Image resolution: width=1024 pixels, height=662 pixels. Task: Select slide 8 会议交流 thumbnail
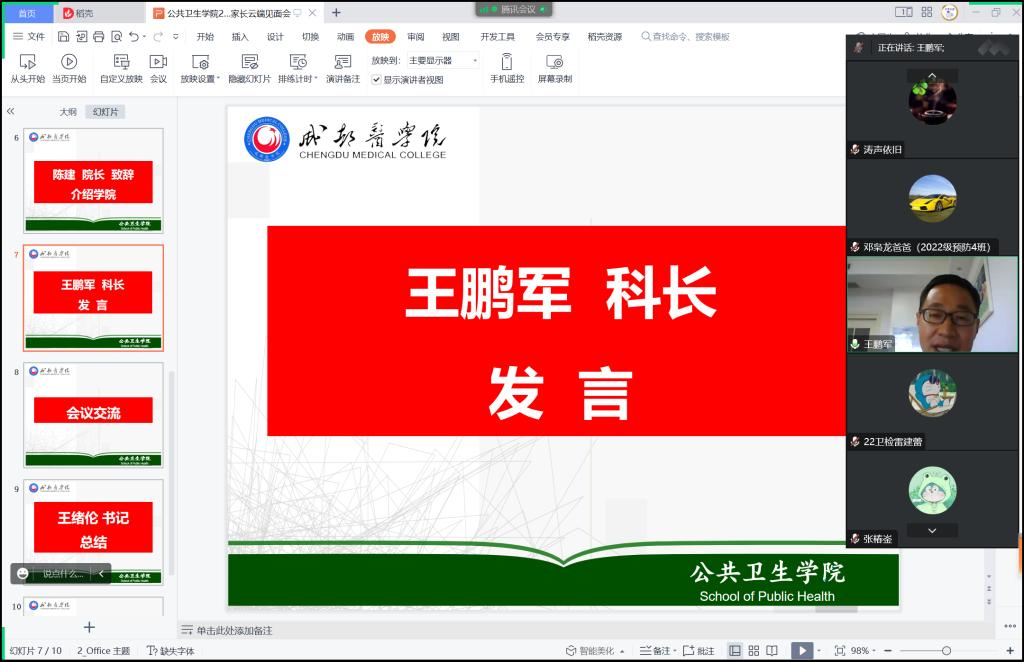pos(93,414)
